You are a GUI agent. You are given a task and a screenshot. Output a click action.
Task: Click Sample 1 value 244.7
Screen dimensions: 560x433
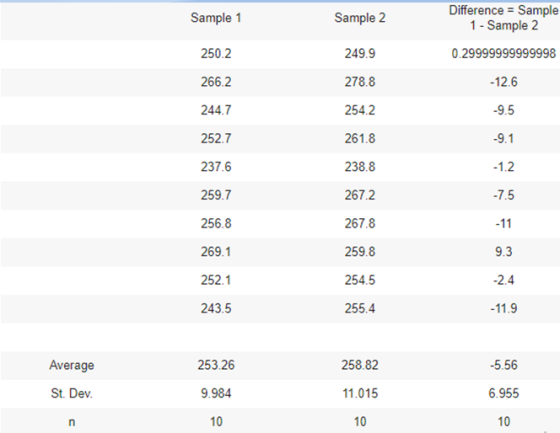(216, 110)
